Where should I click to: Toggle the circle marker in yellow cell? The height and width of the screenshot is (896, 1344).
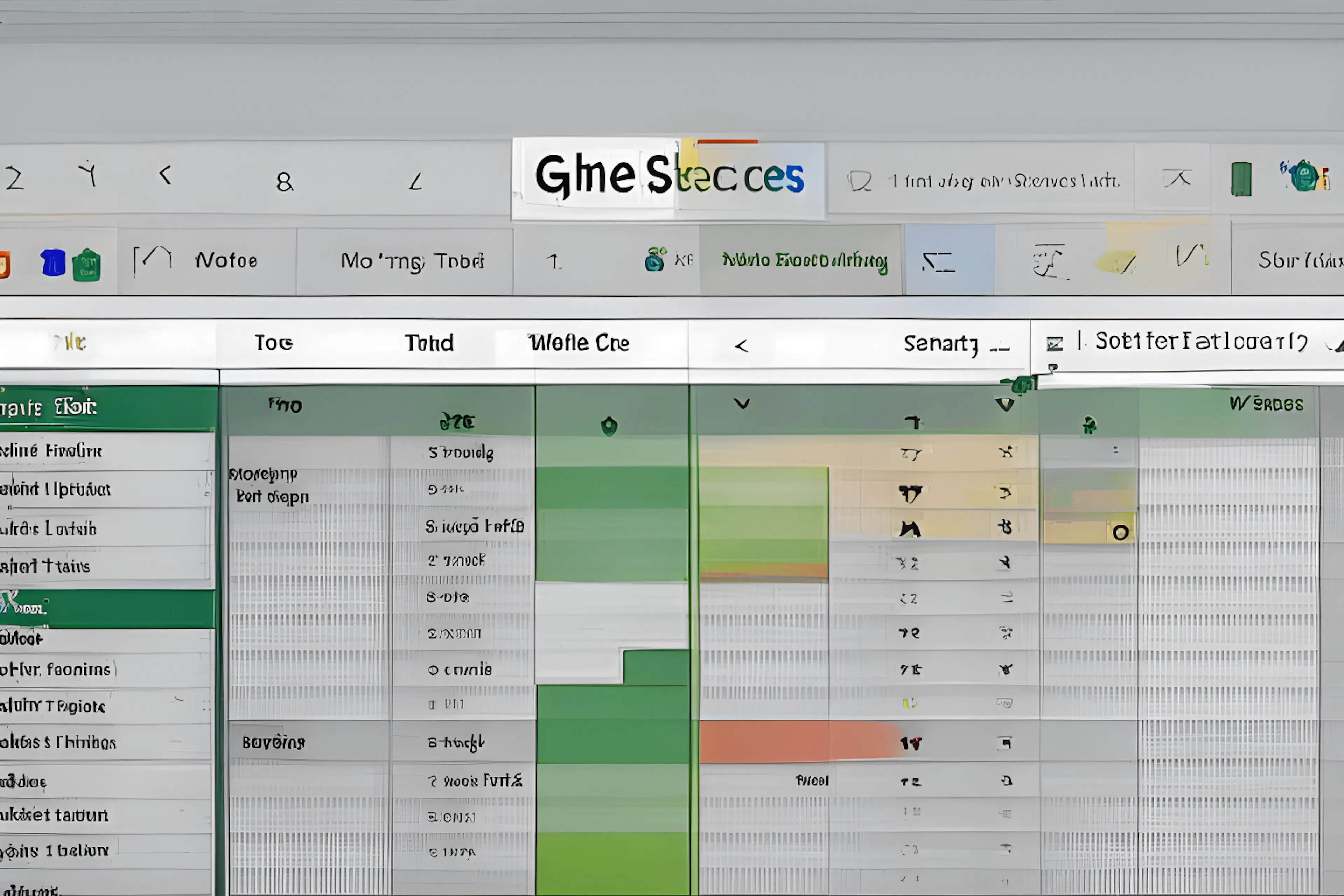[1121, 533]
